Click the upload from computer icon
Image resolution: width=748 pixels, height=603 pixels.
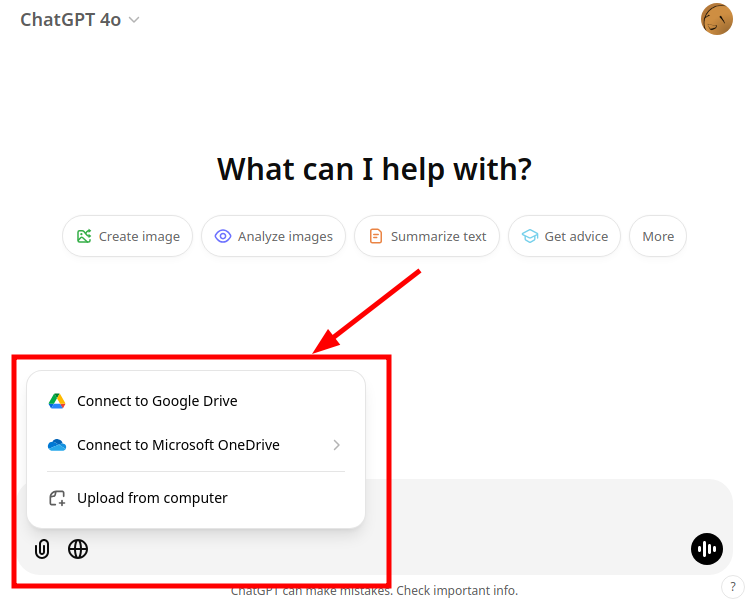(x=57, y=498)
